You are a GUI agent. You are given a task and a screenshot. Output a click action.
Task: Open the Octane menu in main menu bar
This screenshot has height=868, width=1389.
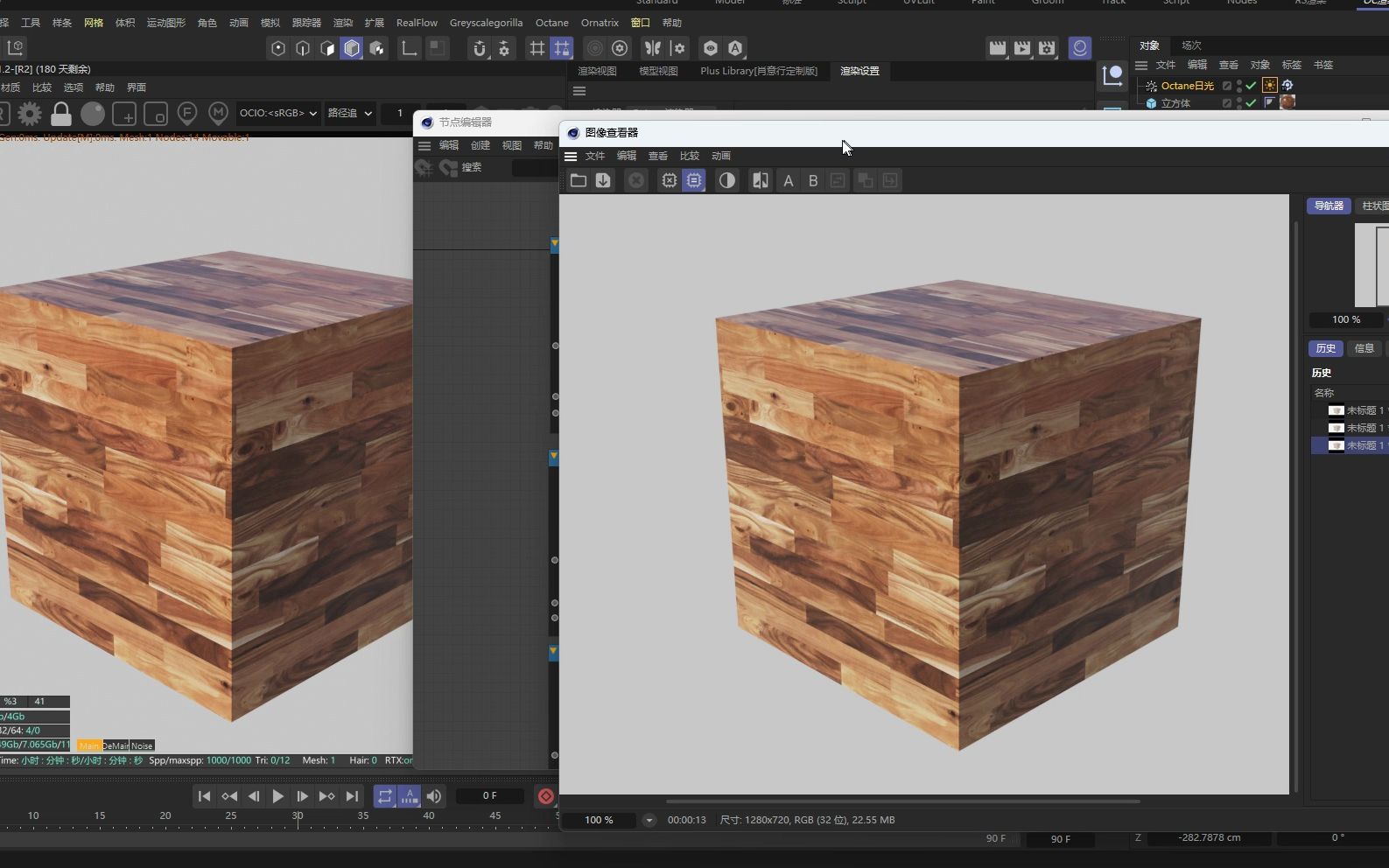point(551,23)
